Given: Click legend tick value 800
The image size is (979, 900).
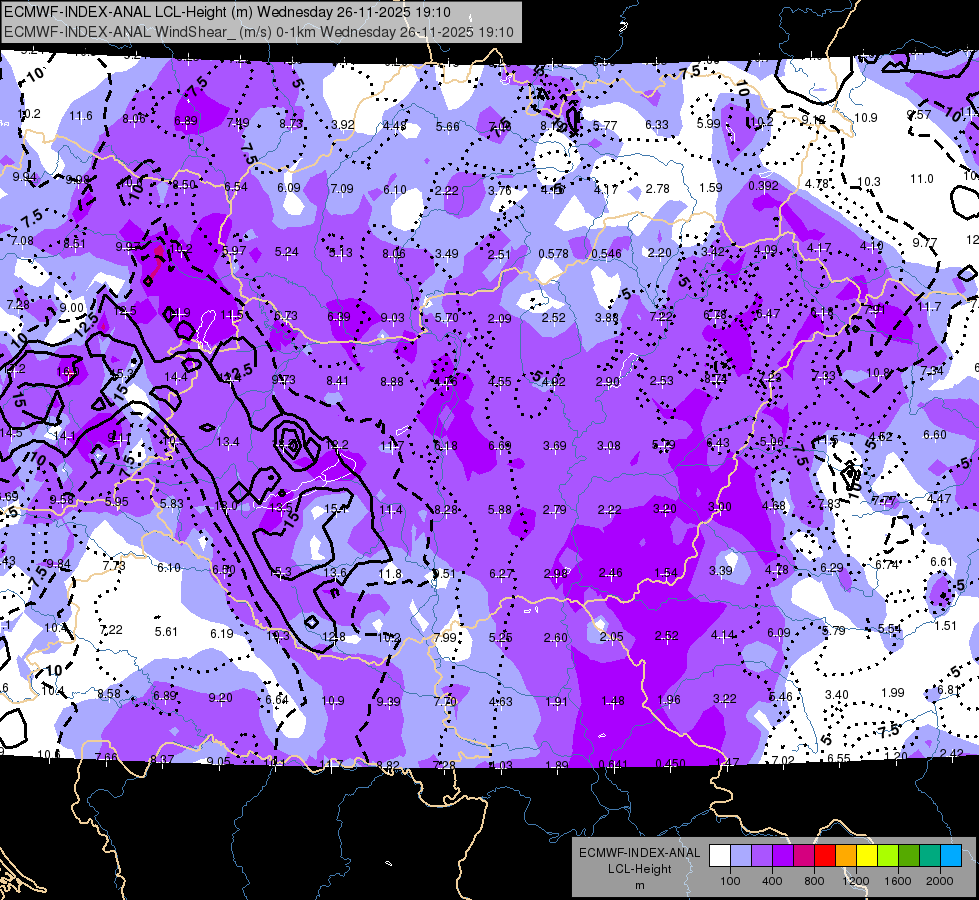Looking at the screenshot, I should (814, 881).
